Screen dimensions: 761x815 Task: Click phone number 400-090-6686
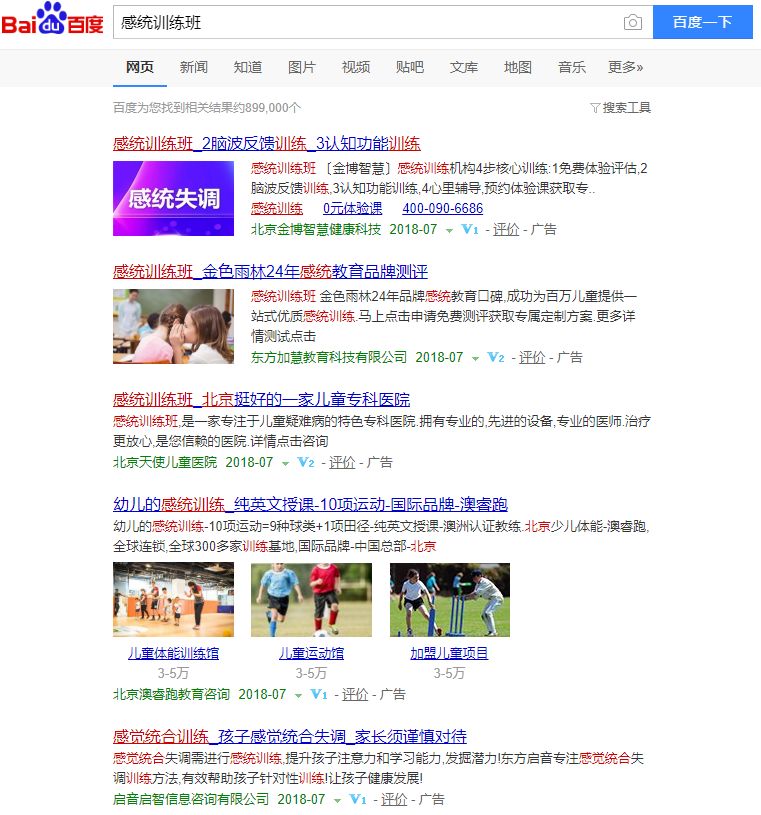coord(442,208)
